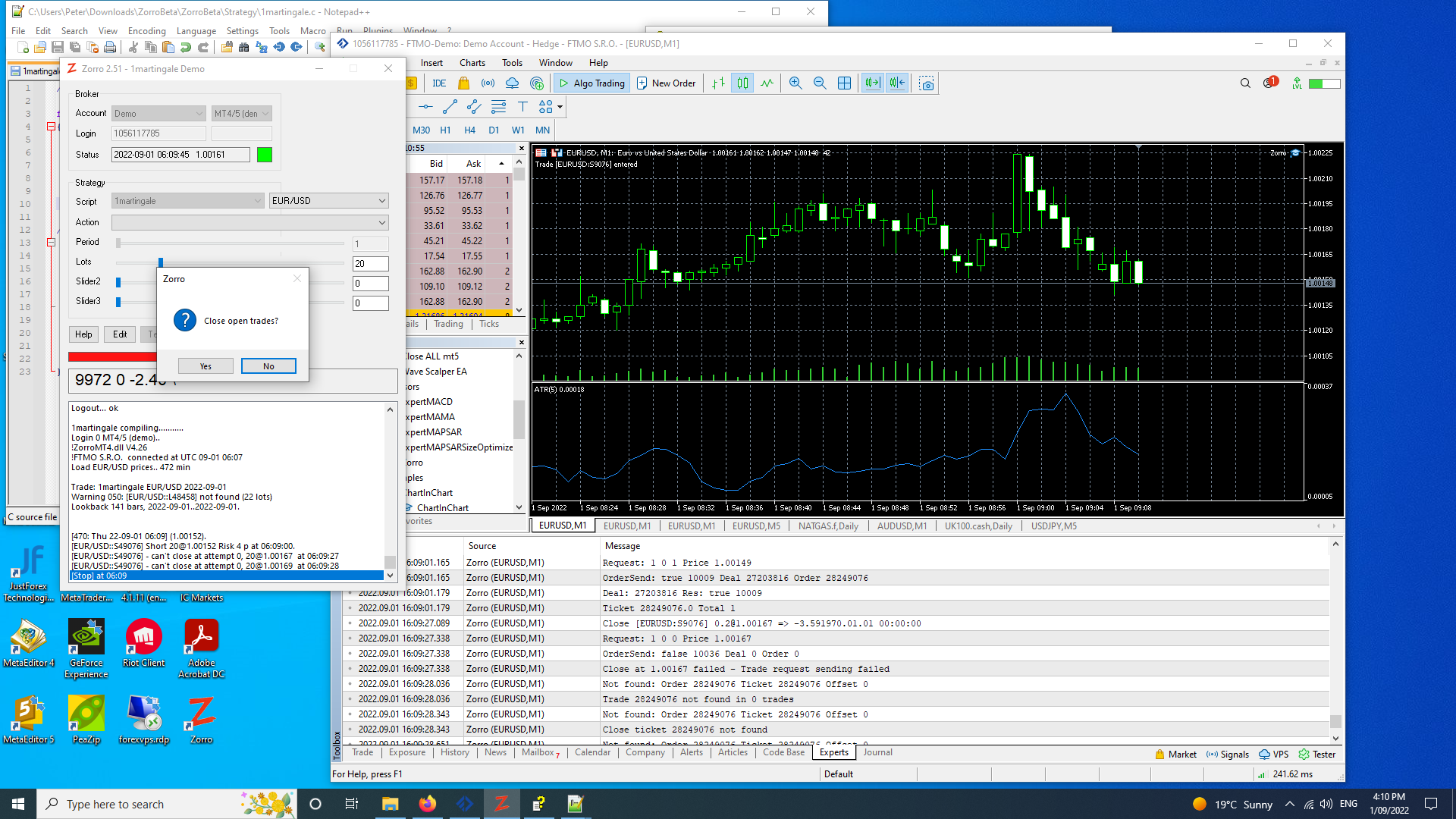
Task: Open the Zorro Action dropdown
Action: pos(250,222)
